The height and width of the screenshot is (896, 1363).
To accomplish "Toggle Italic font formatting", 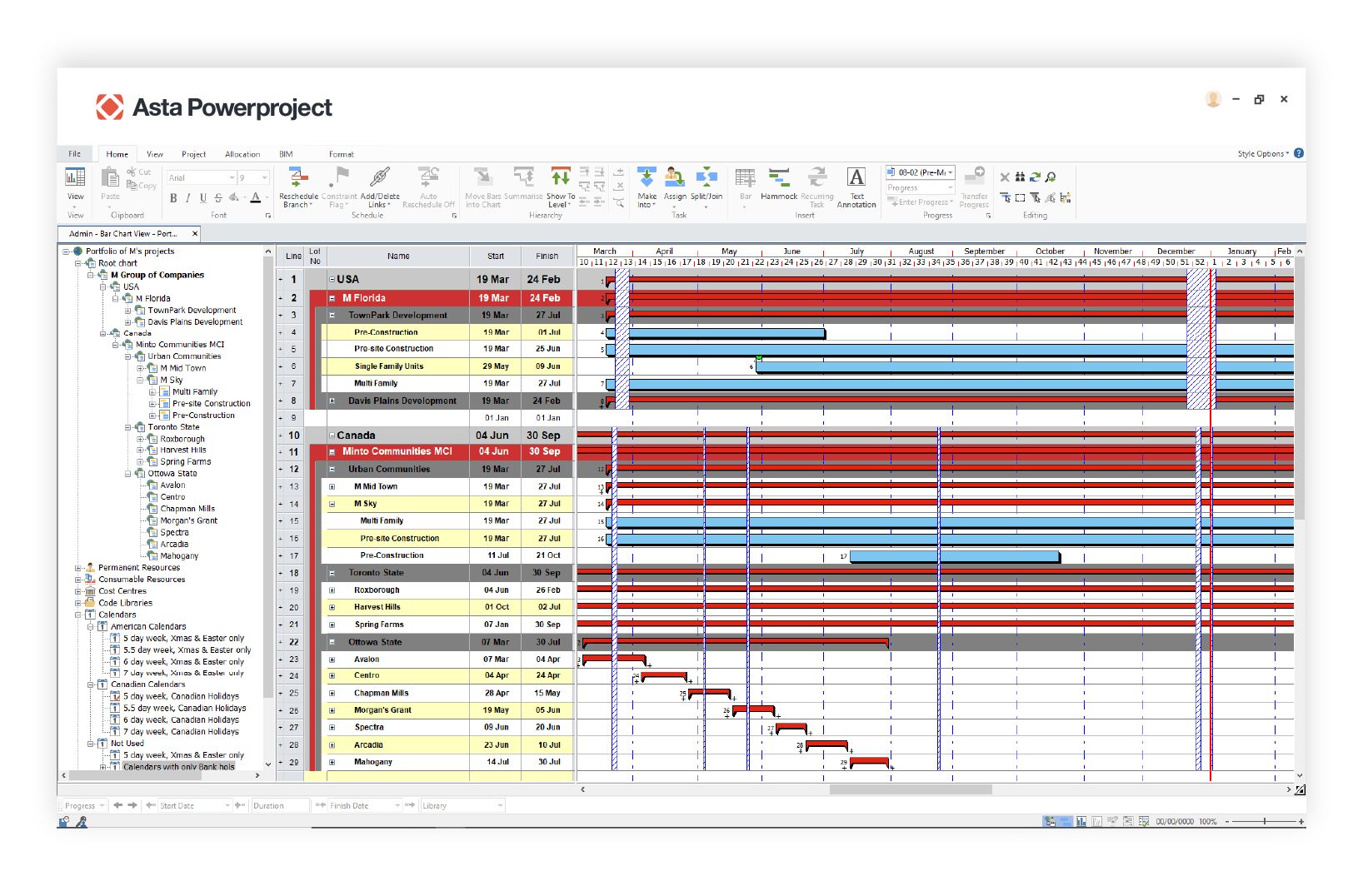I will (x=188, y=198).
